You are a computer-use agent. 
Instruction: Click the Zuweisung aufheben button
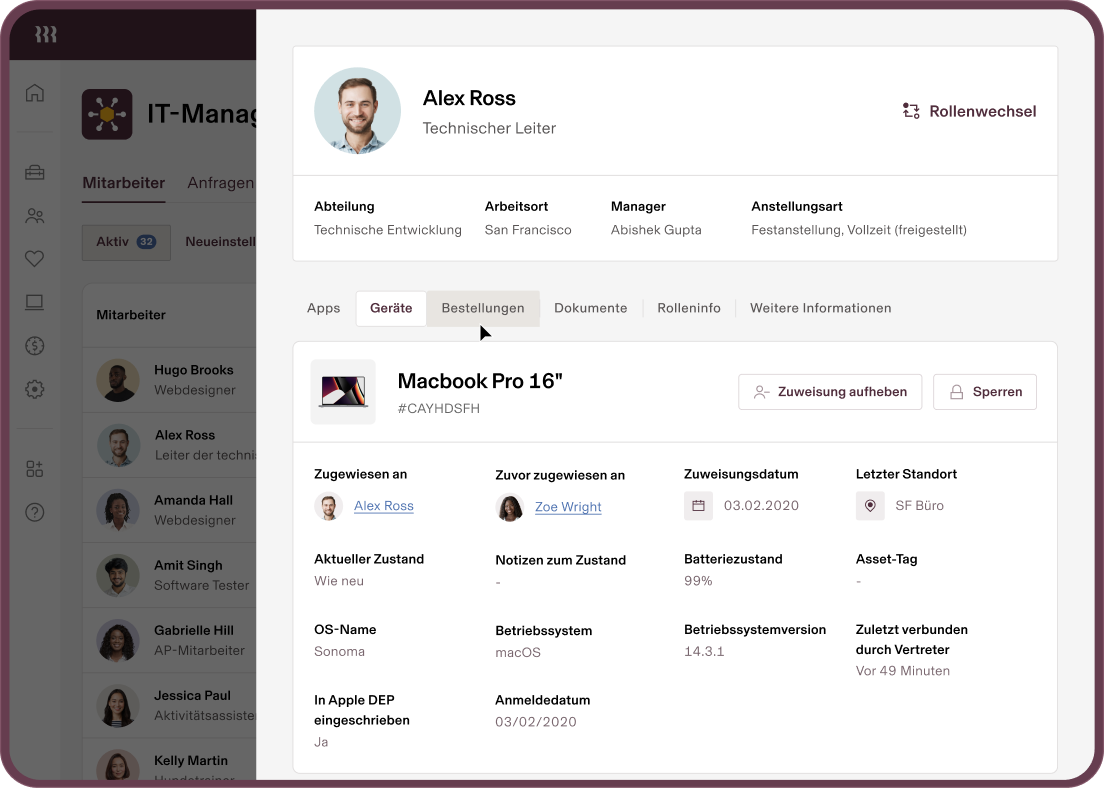click(830, 392)
